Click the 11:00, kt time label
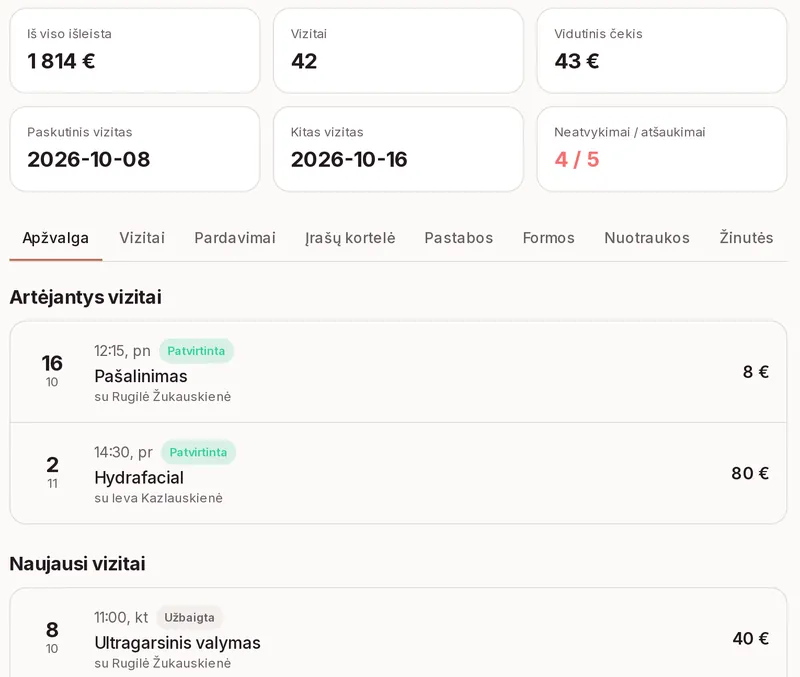The width and height of the screenshot is (800, 677). coord(121,617)
